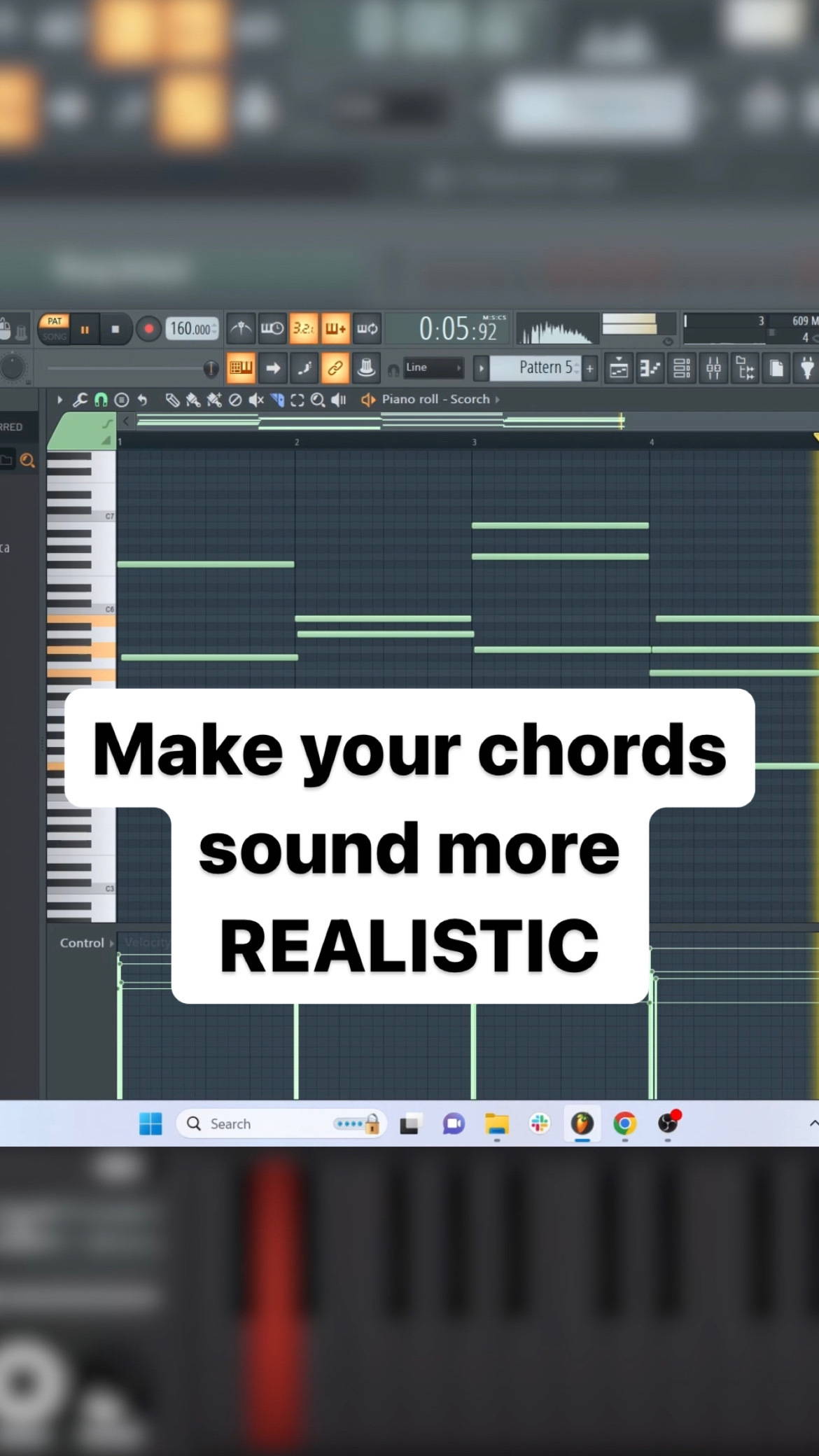Open the Mixer icon
819x1456 pixels.
pyautogui.click(x=713, y=368)
